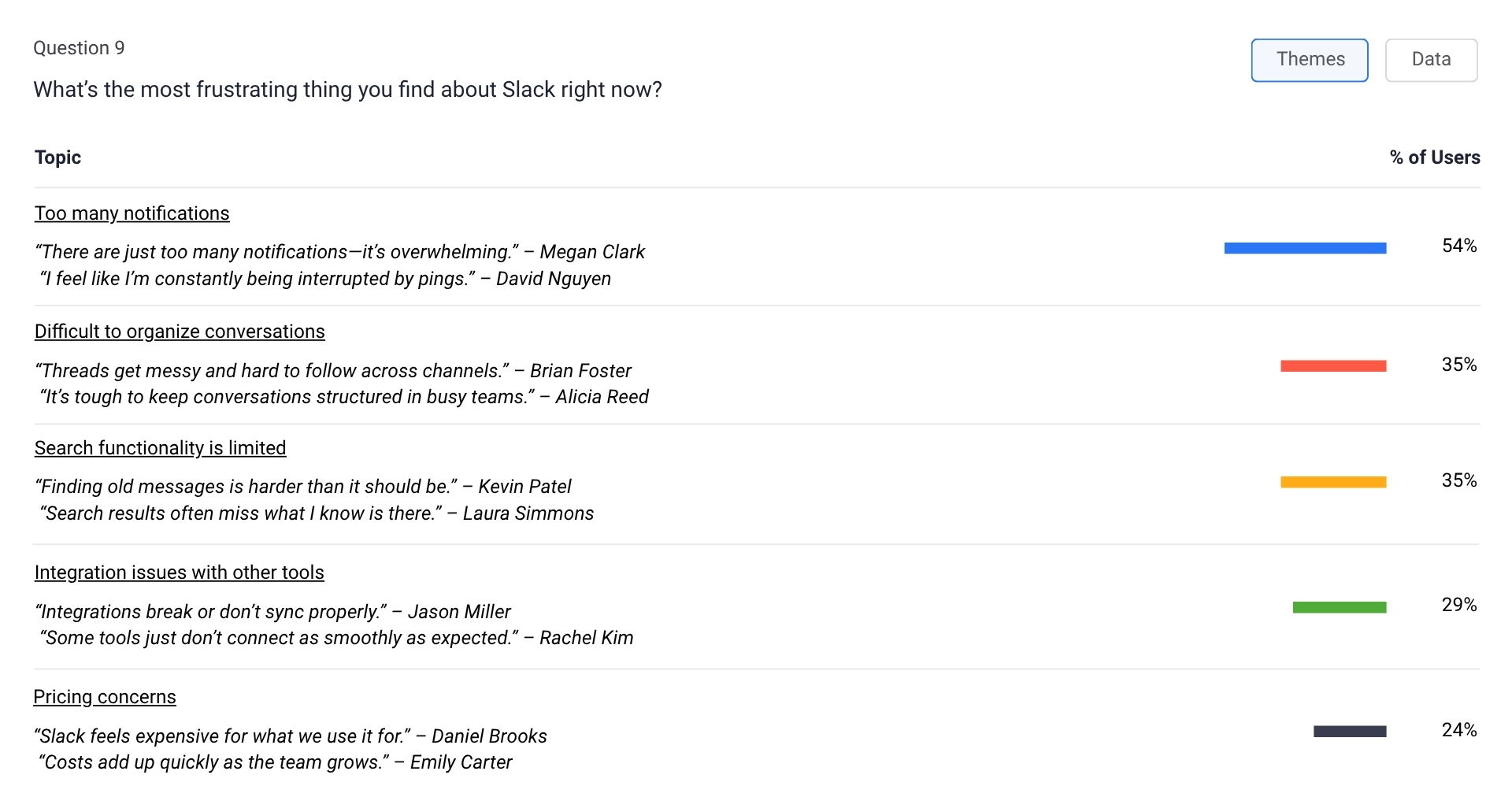Click Brian Foster's quote about messy threads
Screen dimensions: 1512x808
(x=332, y=371)
